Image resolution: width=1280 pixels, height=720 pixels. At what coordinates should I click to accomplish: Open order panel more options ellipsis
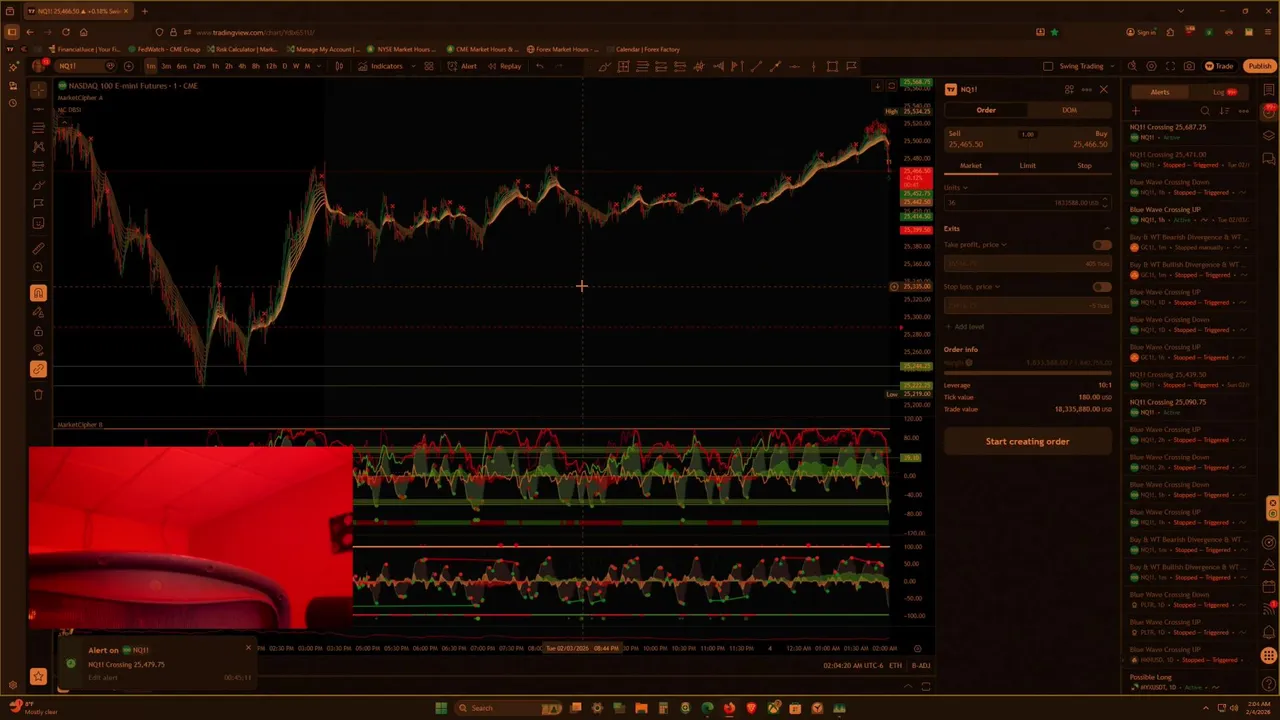tap(1086, 90)
